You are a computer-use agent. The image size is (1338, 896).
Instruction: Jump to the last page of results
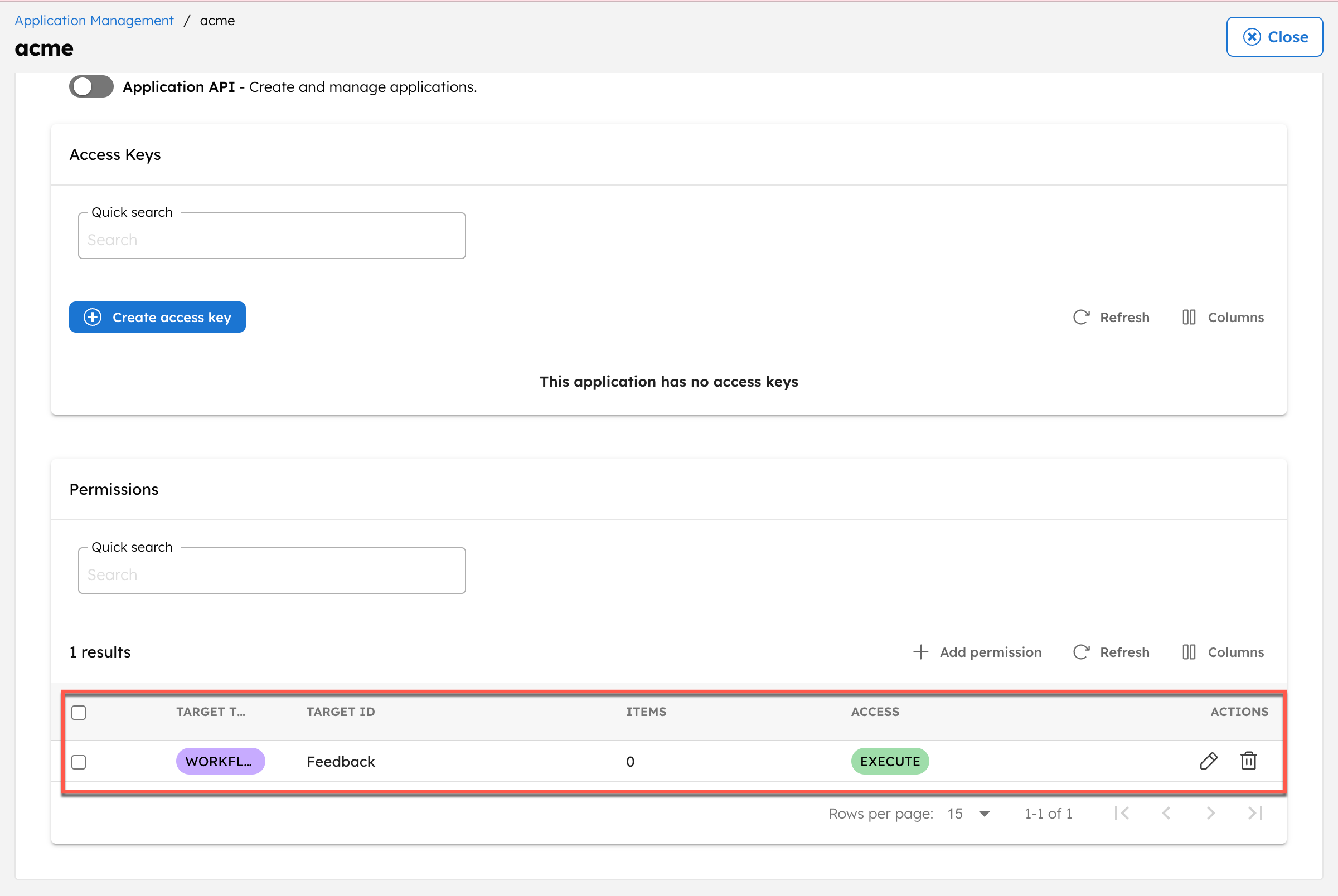click(1255, 813)
